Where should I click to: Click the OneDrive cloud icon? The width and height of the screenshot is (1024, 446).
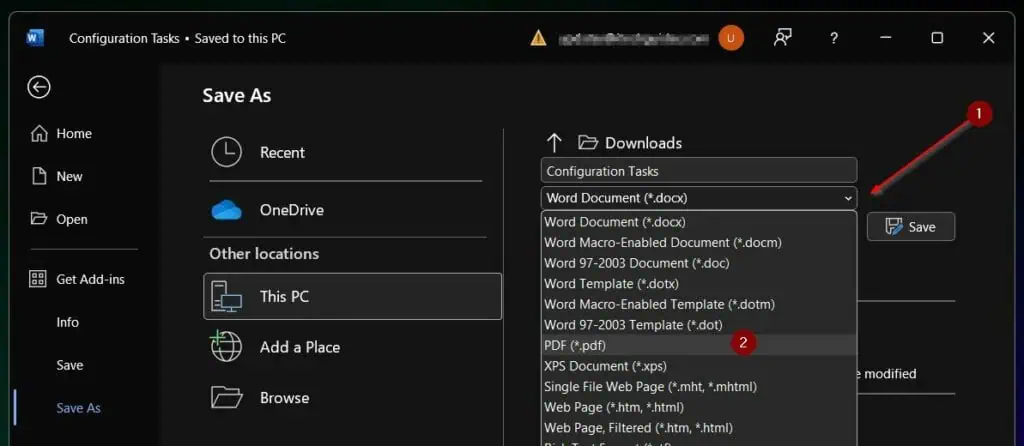[227, 210]
